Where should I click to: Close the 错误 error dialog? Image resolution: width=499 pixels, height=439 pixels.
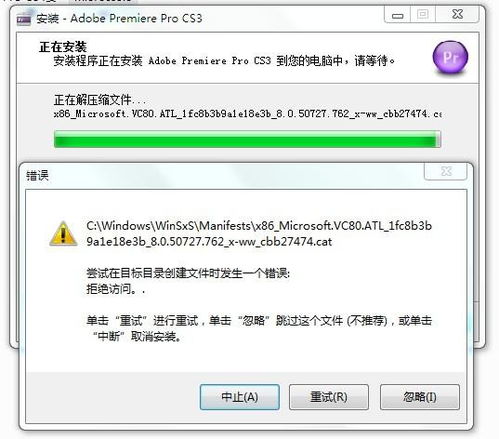446,172
